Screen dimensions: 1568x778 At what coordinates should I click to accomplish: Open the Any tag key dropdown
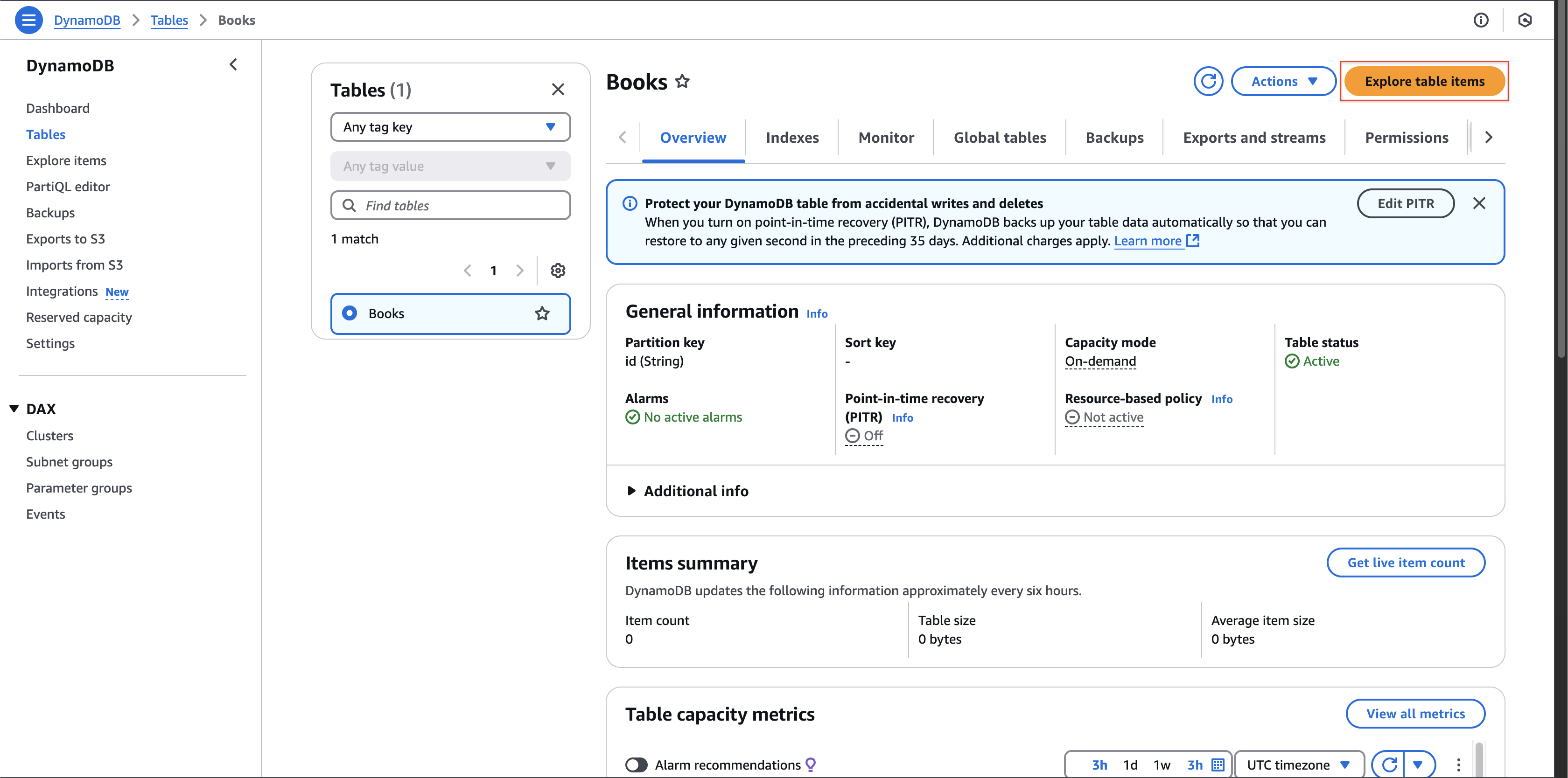tap(450, 126)
